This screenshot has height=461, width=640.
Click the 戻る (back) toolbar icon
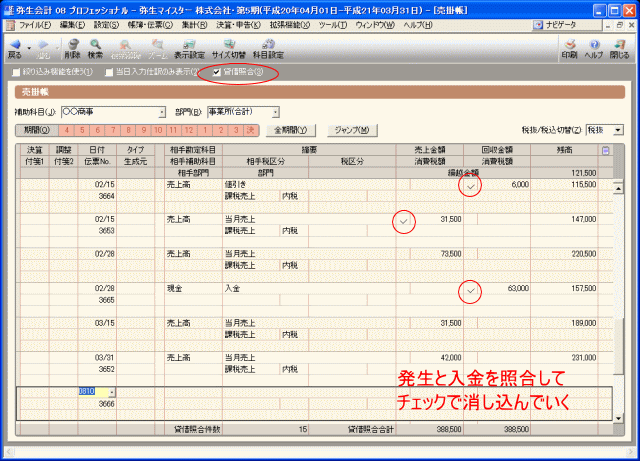tap(16, 48)
